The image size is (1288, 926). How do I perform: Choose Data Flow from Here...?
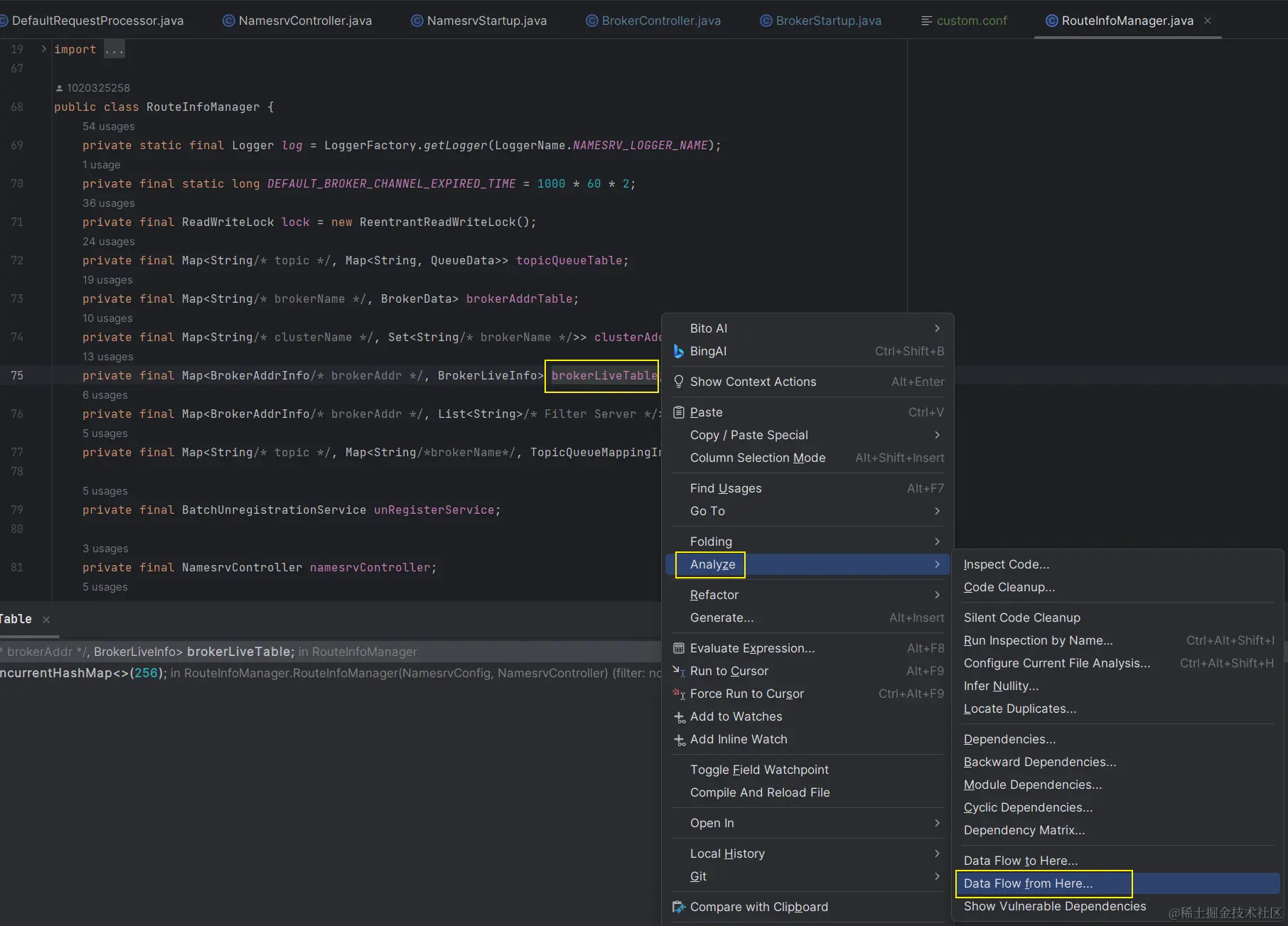coord(1118,883)
